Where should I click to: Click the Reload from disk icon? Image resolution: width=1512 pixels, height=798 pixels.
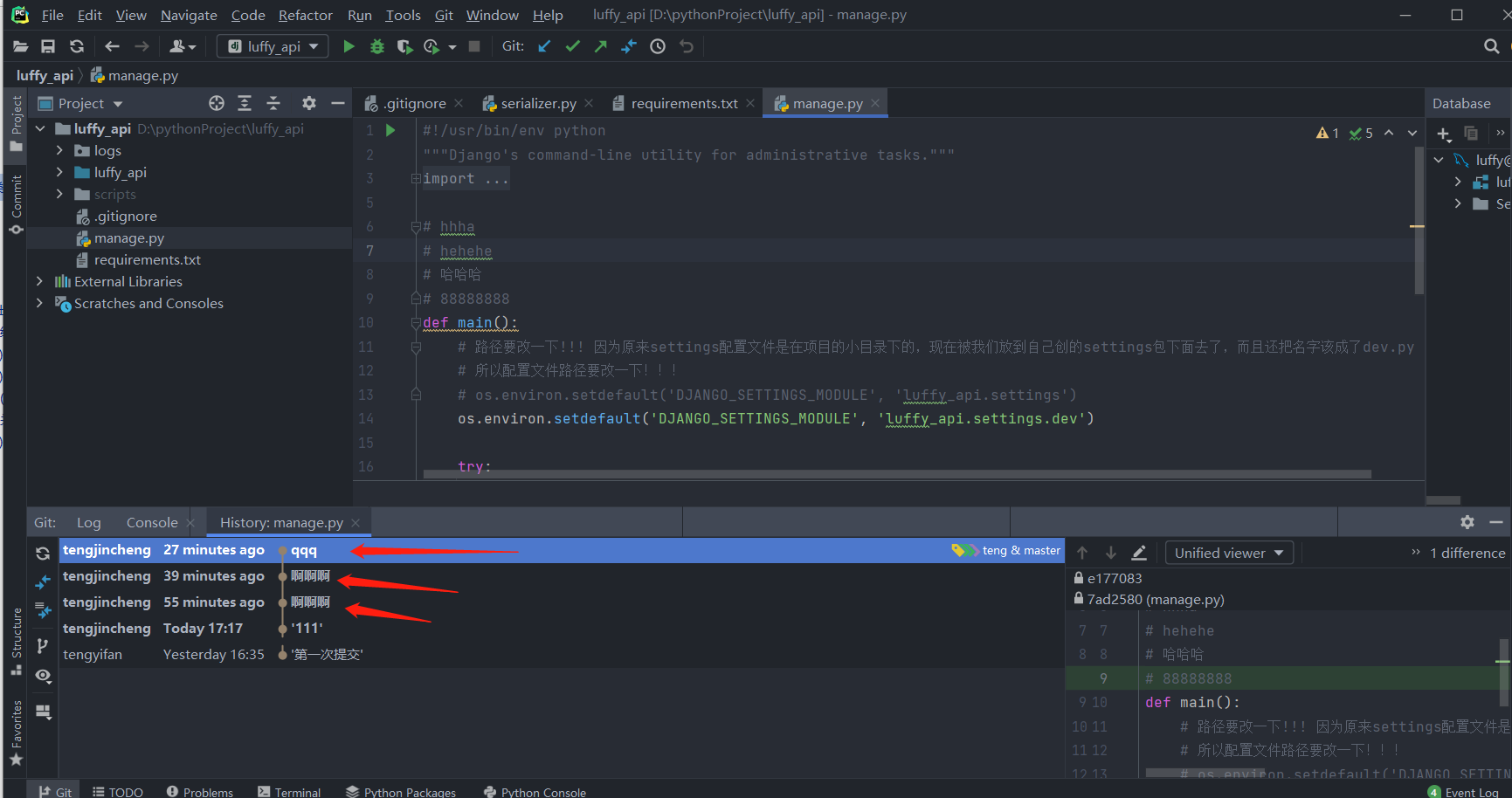coord(77,46)
